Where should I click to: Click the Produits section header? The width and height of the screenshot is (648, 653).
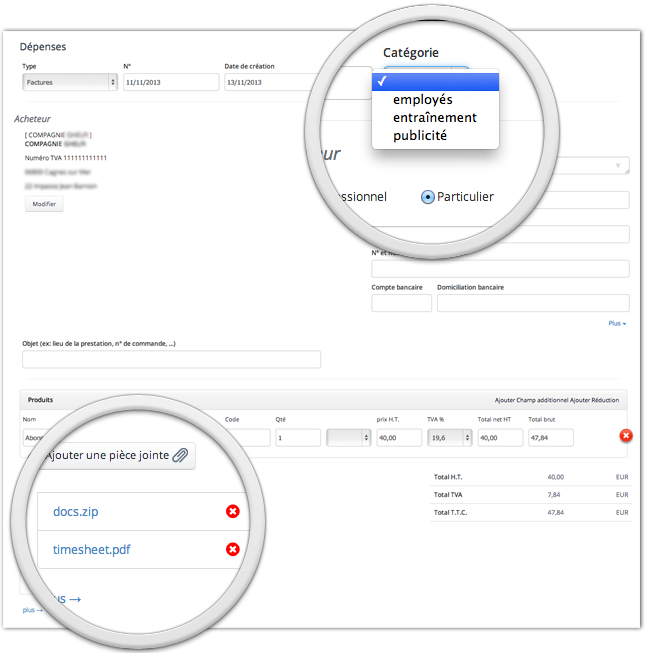(40, 400)
